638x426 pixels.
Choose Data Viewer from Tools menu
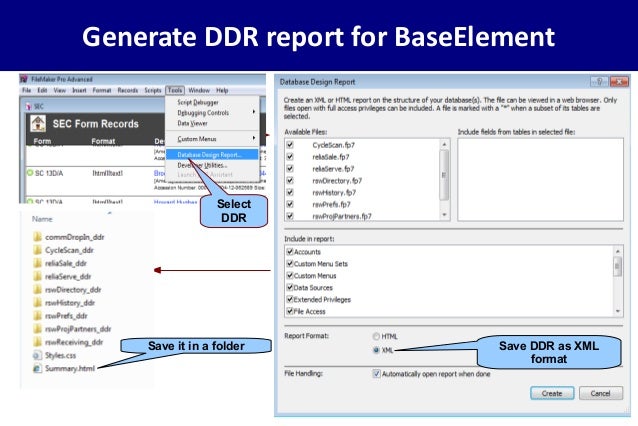coord(192,123)
